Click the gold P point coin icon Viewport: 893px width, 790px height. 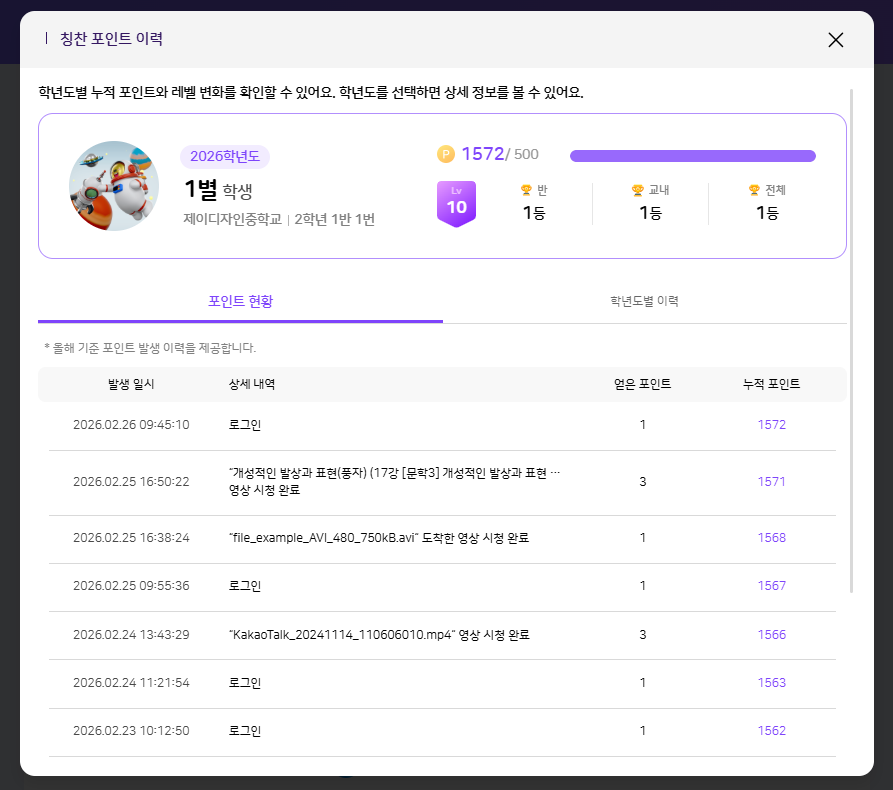tap(446, 154)
